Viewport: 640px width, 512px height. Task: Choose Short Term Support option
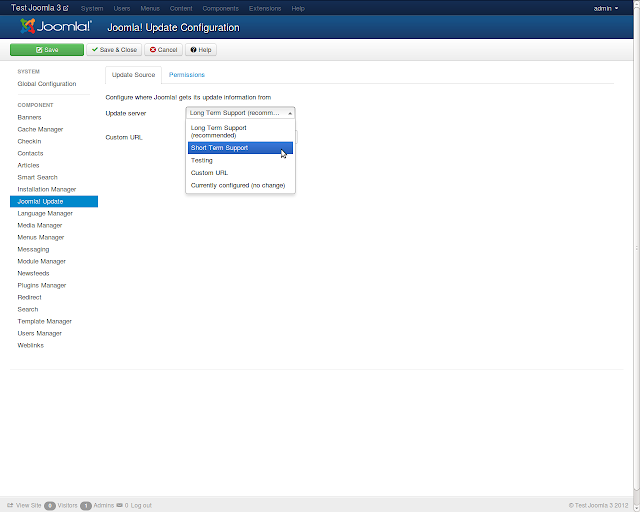pyautogui.click(x=240, y=148)
